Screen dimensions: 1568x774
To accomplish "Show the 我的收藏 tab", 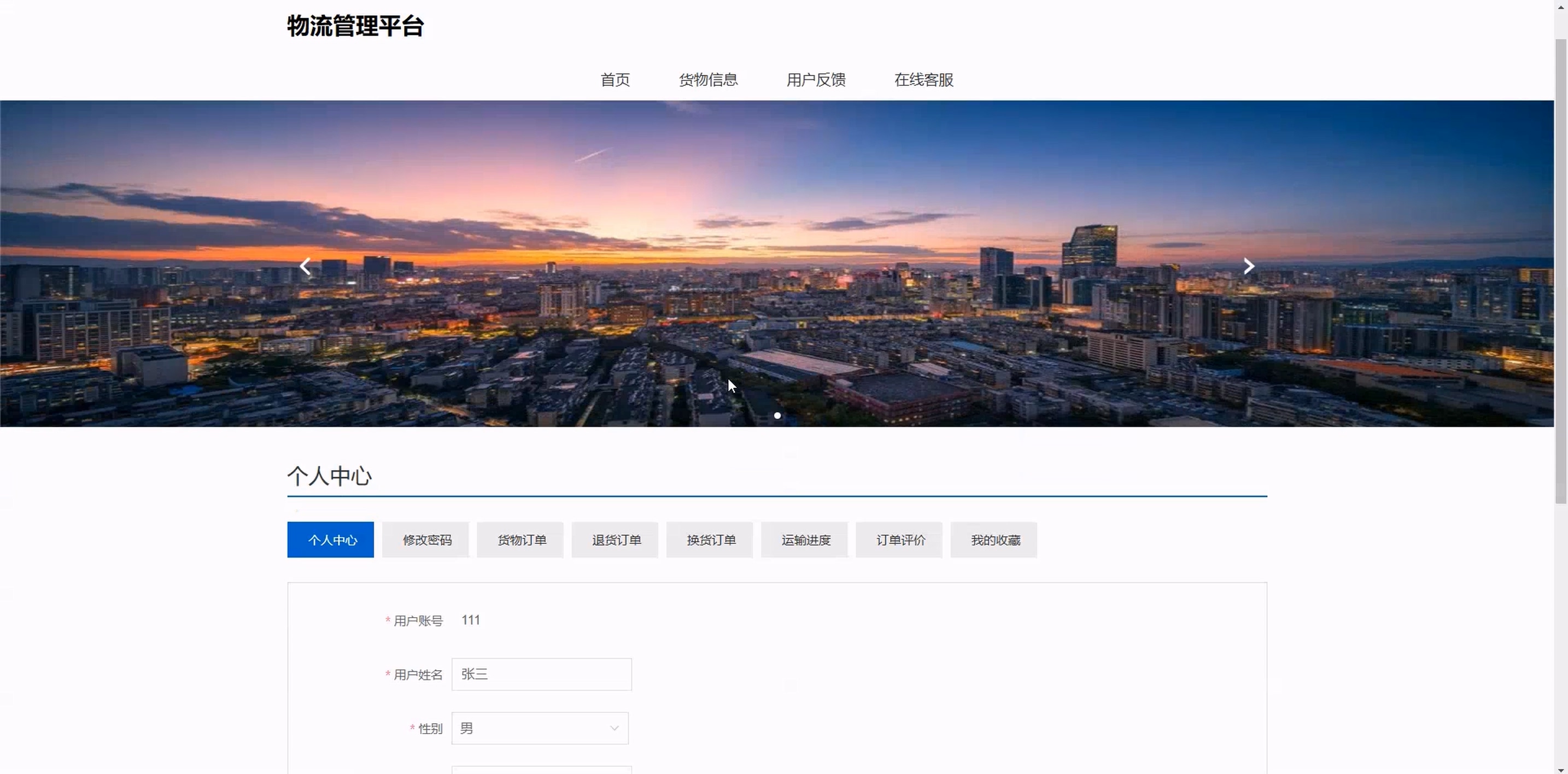I will (x=994, y=540).
